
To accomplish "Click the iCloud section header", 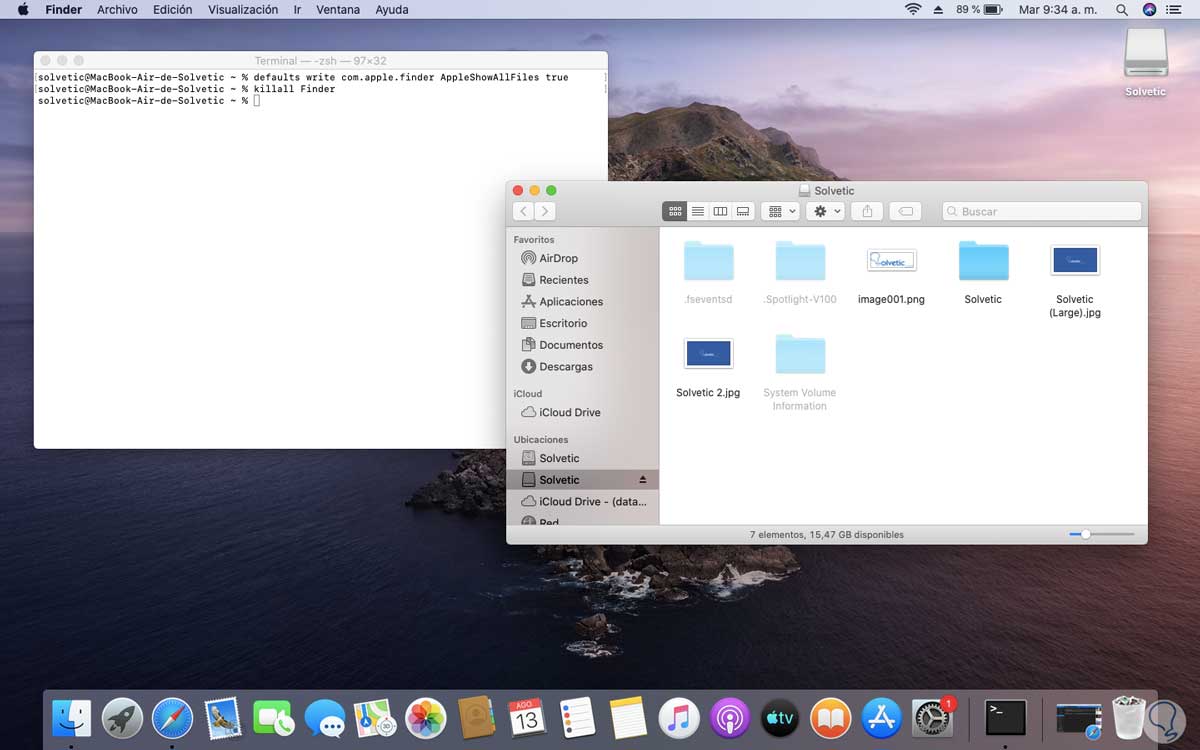I will coord(528,394).
